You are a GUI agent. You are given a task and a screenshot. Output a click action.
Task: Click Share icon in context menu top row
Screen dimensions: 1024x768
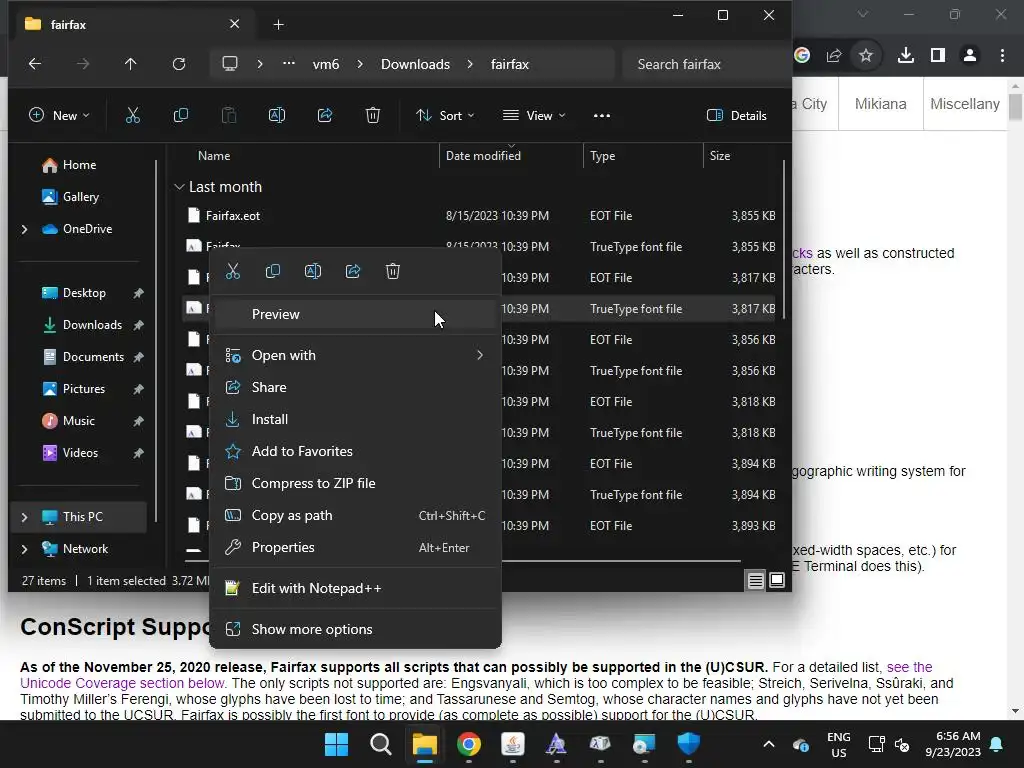353,271
